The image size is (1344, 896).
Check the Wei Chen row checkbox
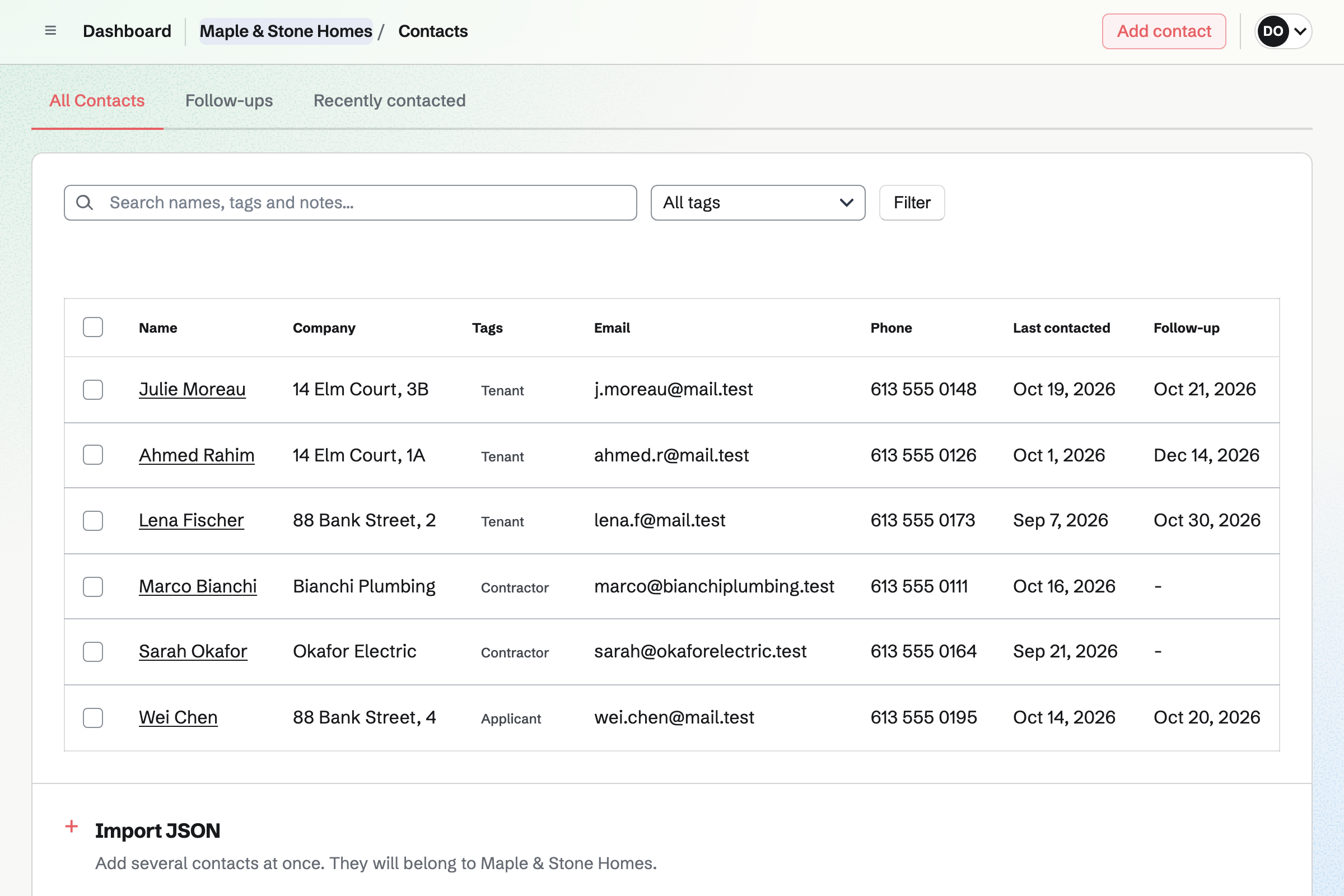click(x=92, y=718)
